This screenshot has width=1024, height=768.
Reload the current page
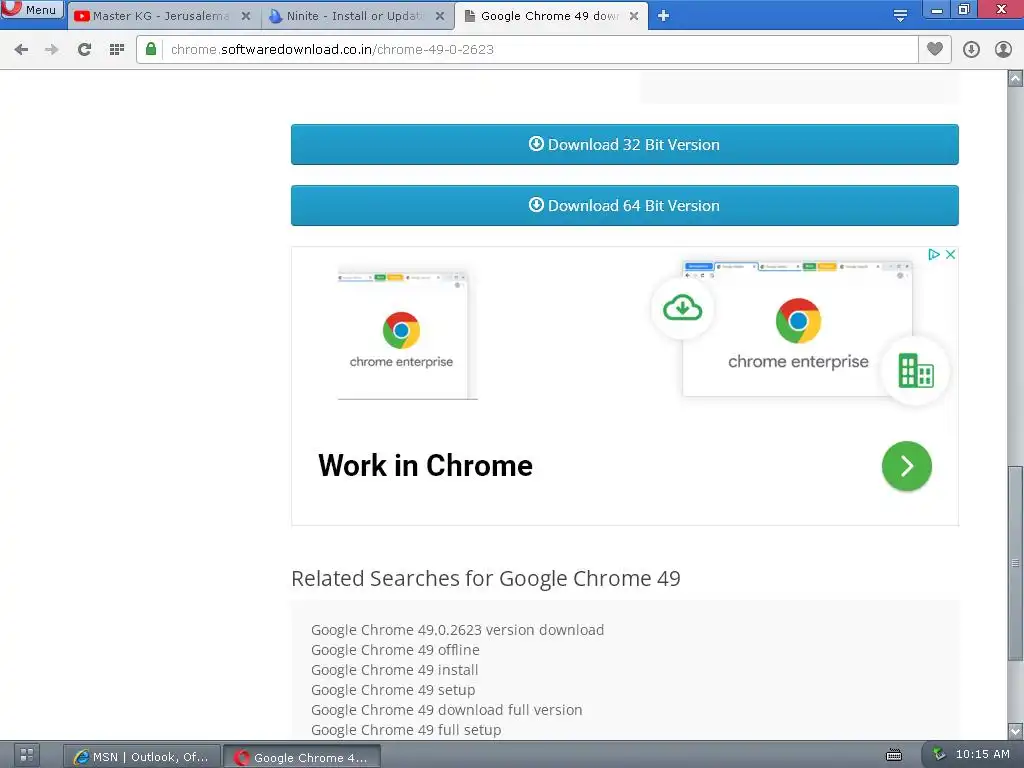(x=84, y=50)
